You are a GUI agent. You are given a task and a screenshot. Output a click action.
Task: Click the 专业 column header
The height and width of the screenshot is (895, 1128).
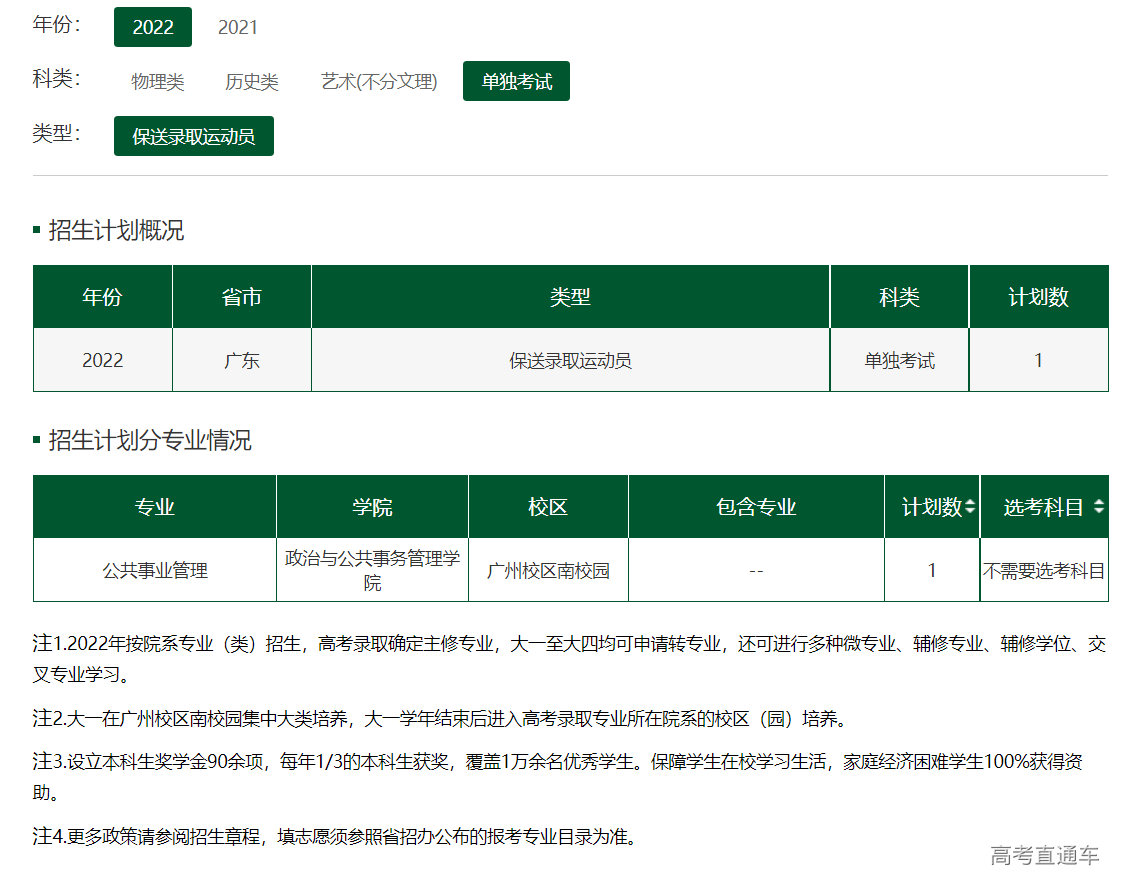point(155,507)
